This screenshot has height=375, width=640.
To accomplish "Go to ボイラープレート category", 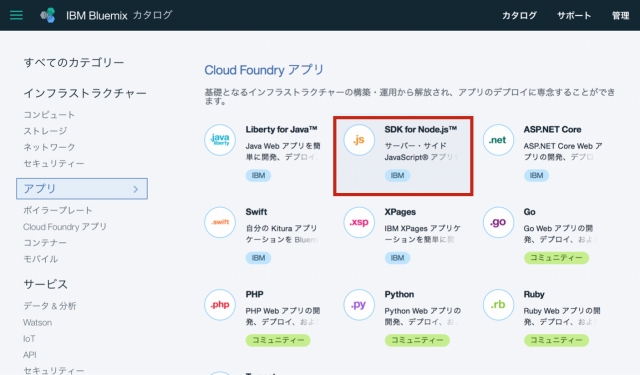I will [58, 210].
